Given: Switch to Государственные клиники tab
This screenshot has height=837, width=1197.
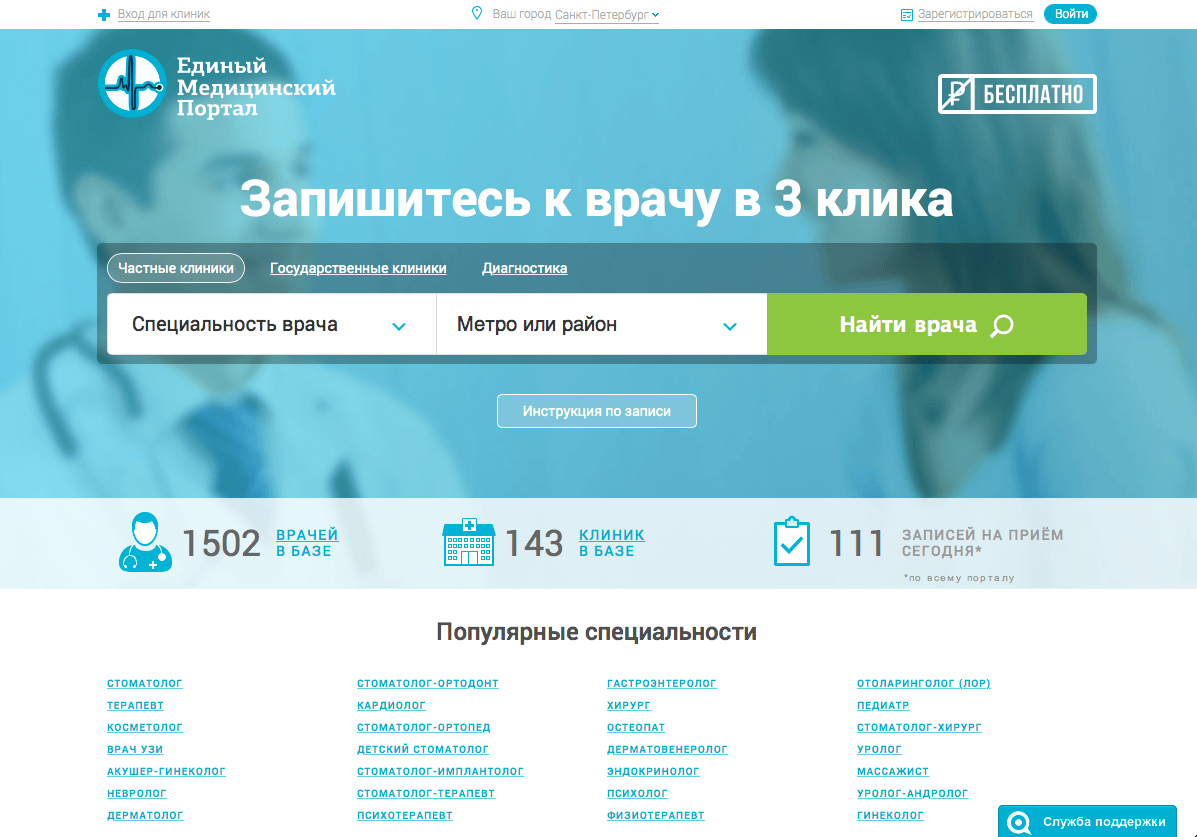Looking at the screenshot, I should click(x=358, y=268).
